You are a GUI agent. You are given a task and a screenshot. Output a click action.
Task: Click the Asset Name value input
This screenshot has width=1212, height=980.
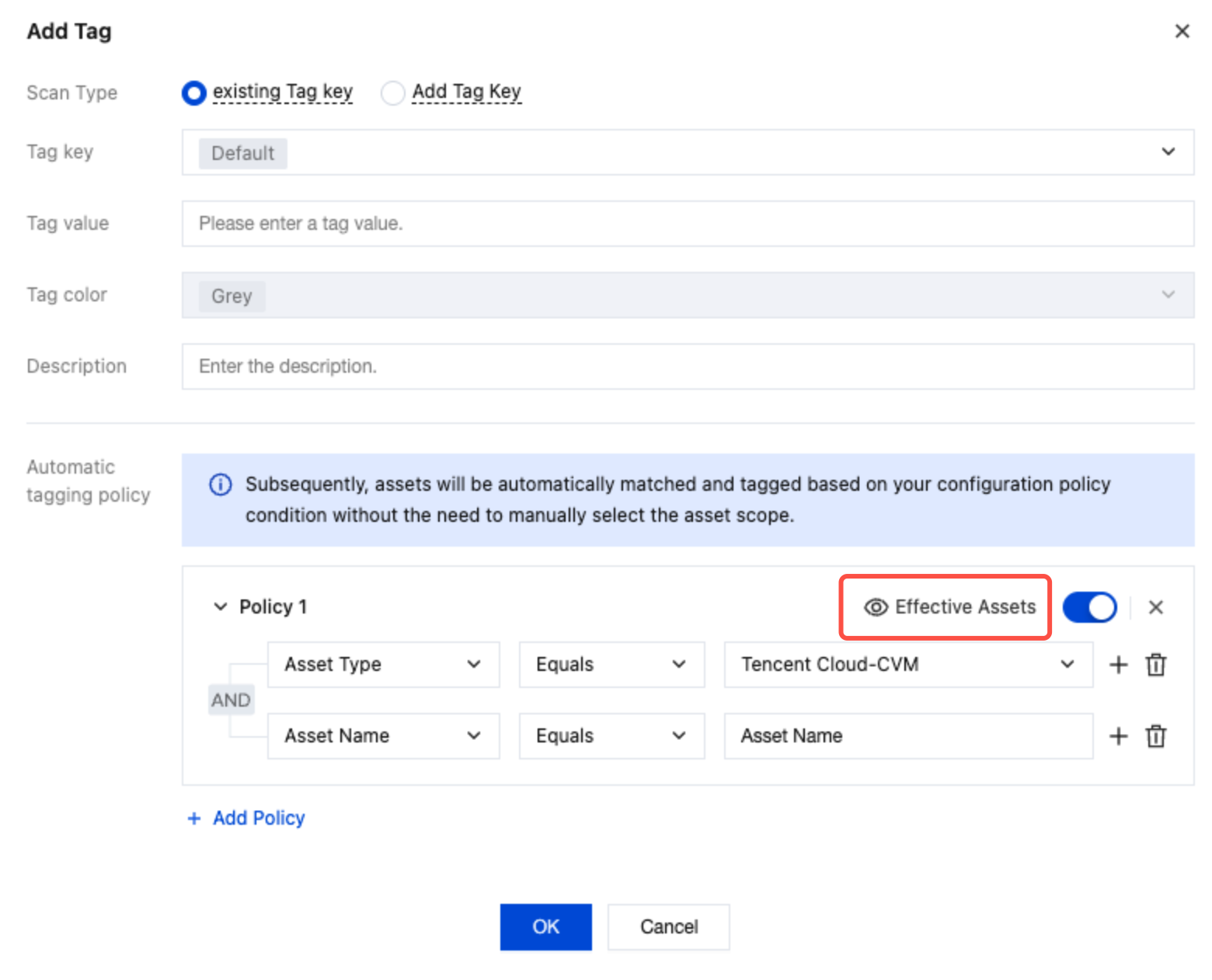[908, 736]
